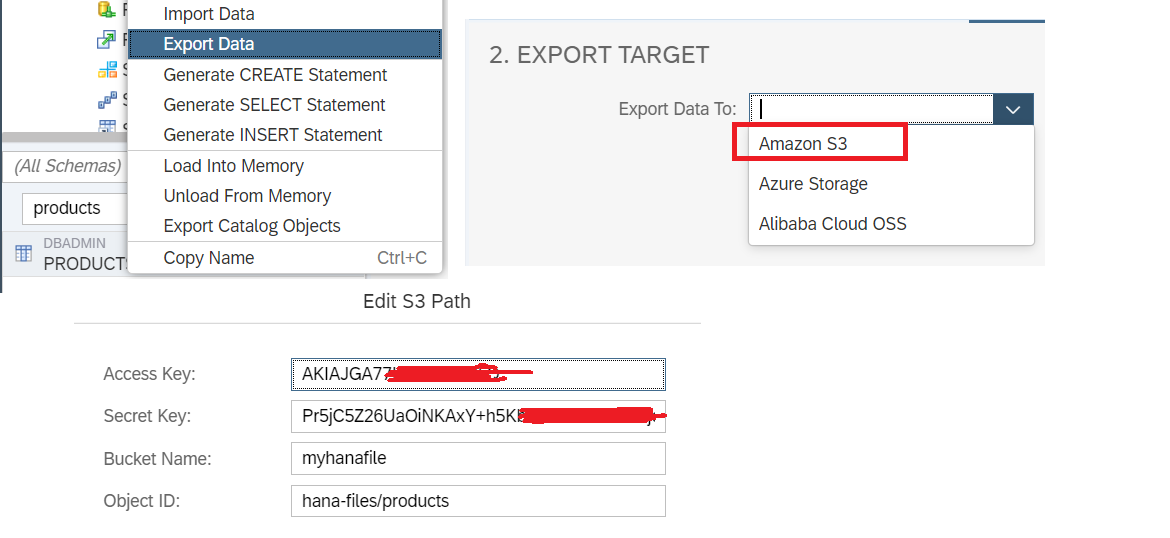Select Load Into Memory
The height and width of the screenshot is (538, 1170).
pyautogui.click(x=233, y=166)
